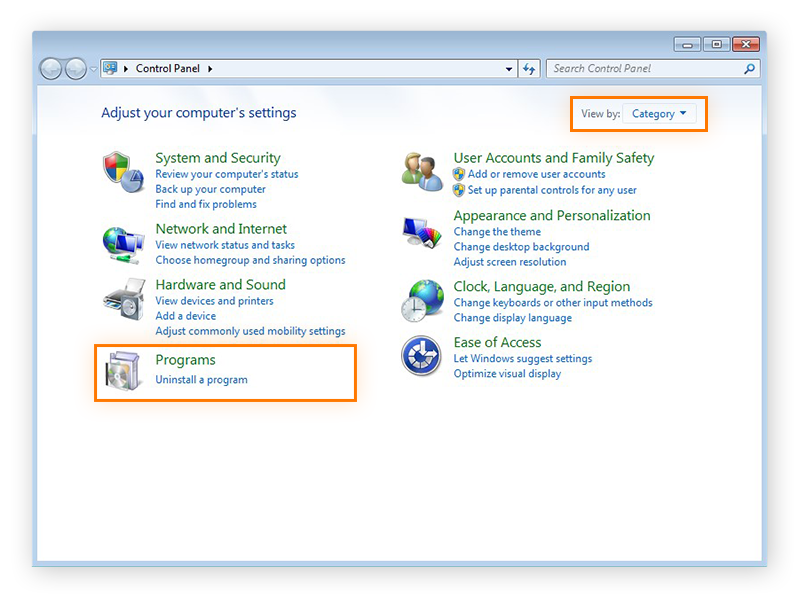The width and height of the screenshot is (800, 600).
Task: Select Control Panel in the breadcrumb bar
Action: click(168, 68)
